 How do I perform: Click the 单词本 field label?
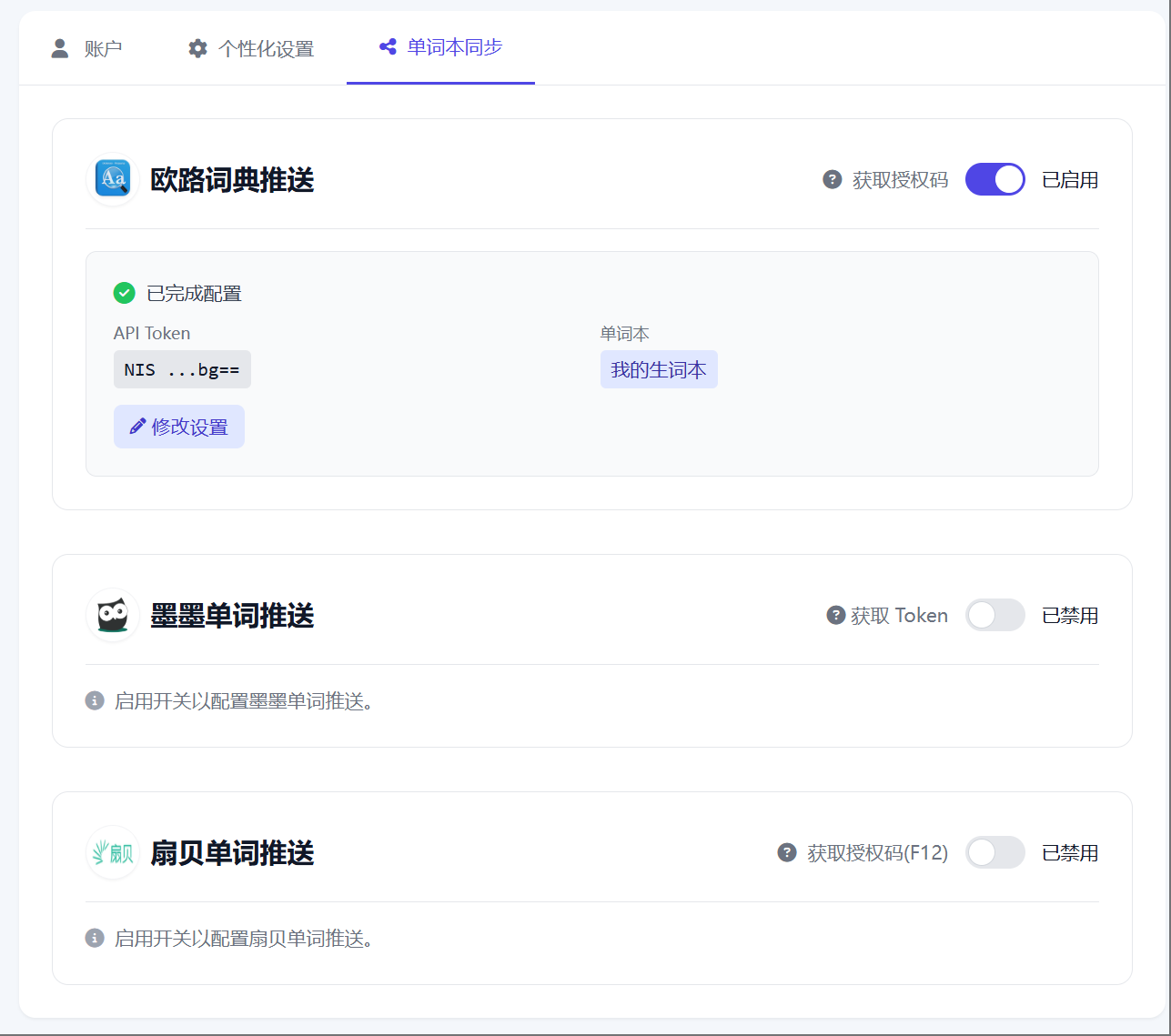point(625,334)
